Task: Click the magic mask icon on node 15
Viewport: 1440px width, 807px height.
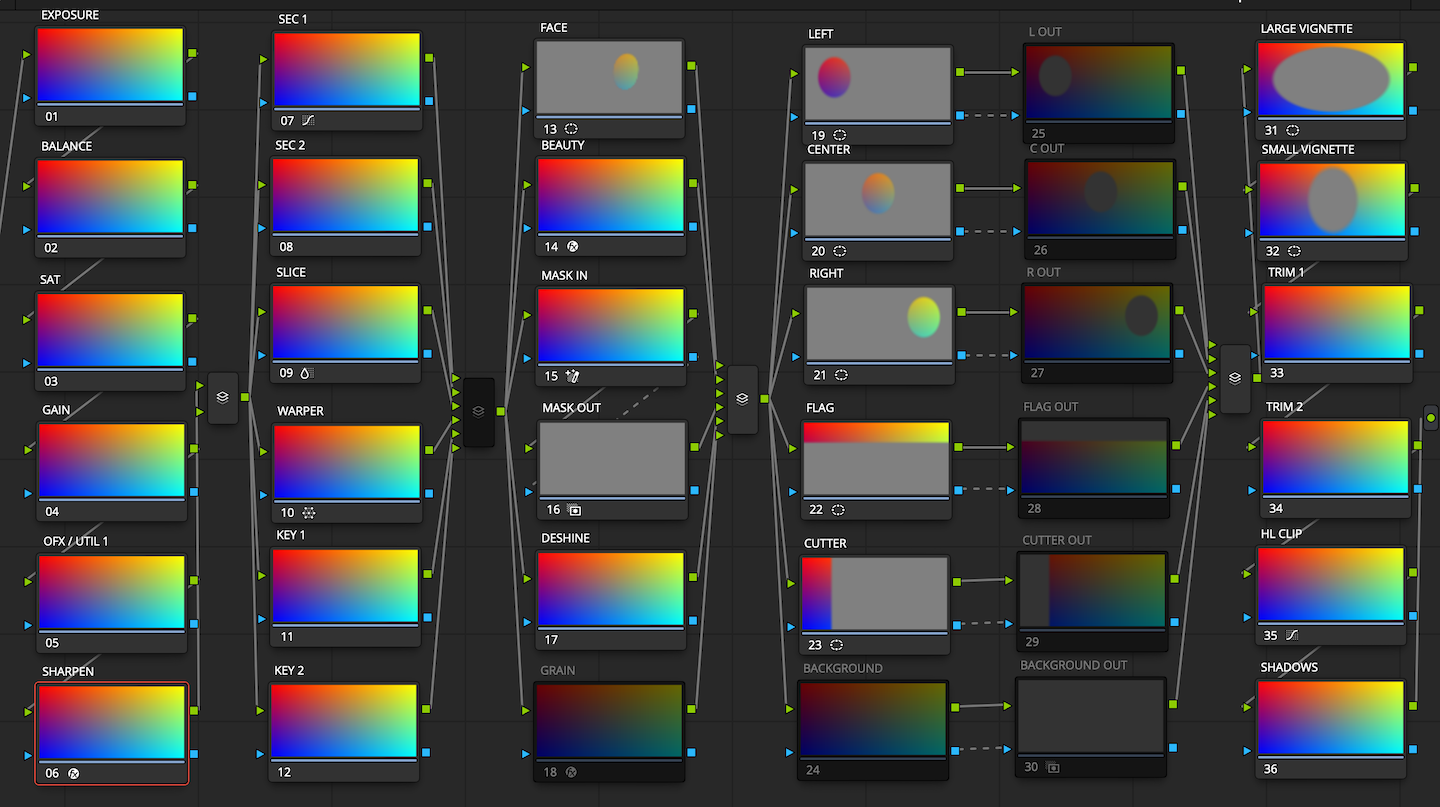Action: click(572, 376)
